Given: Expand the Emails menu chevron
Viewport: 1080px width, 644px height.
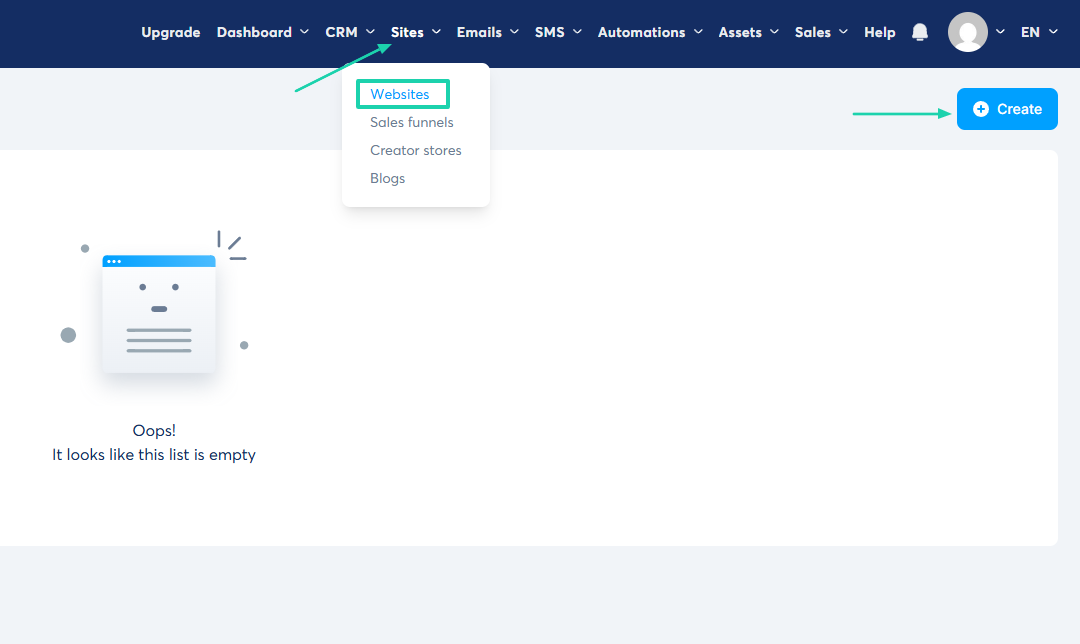Looking at the screenshot, I should click(514, 32).
